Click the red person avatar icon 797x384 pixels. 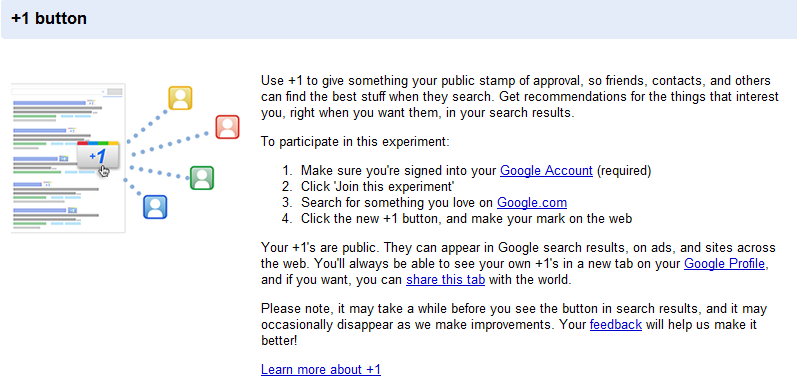[227, 127]
